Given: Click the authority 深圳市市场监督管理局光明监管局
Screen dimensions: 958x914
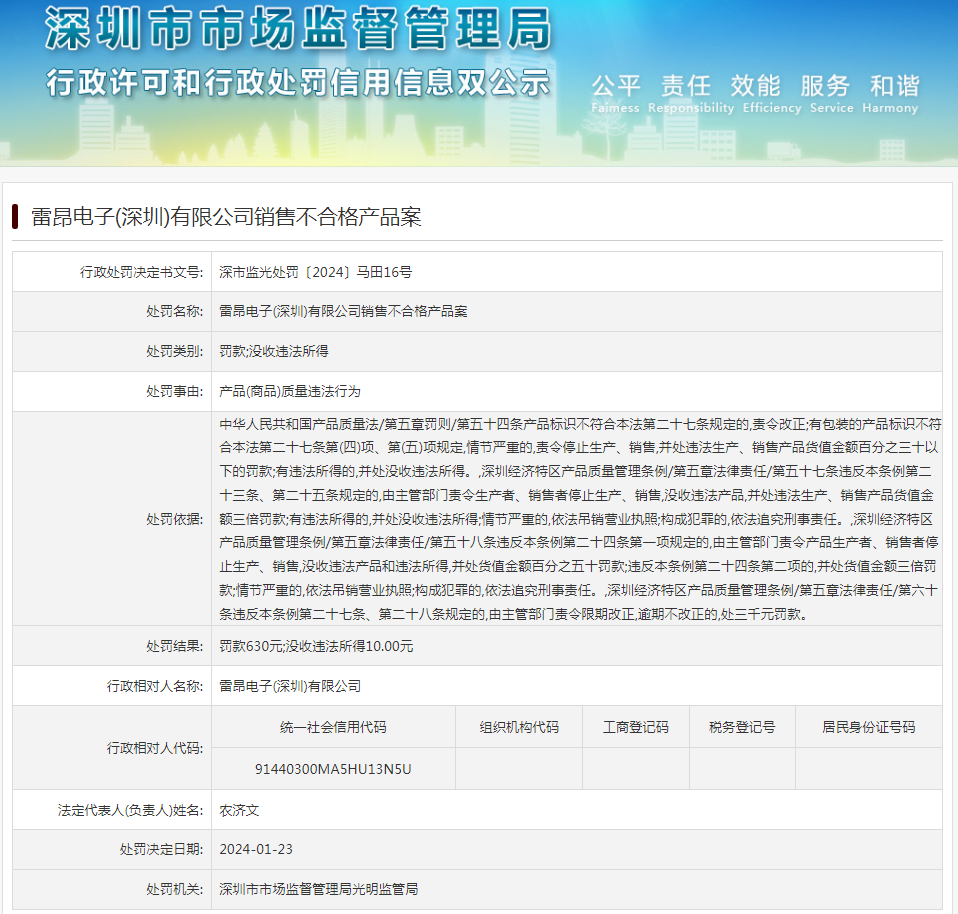Looking at the screenshot, I should (318, 889).
